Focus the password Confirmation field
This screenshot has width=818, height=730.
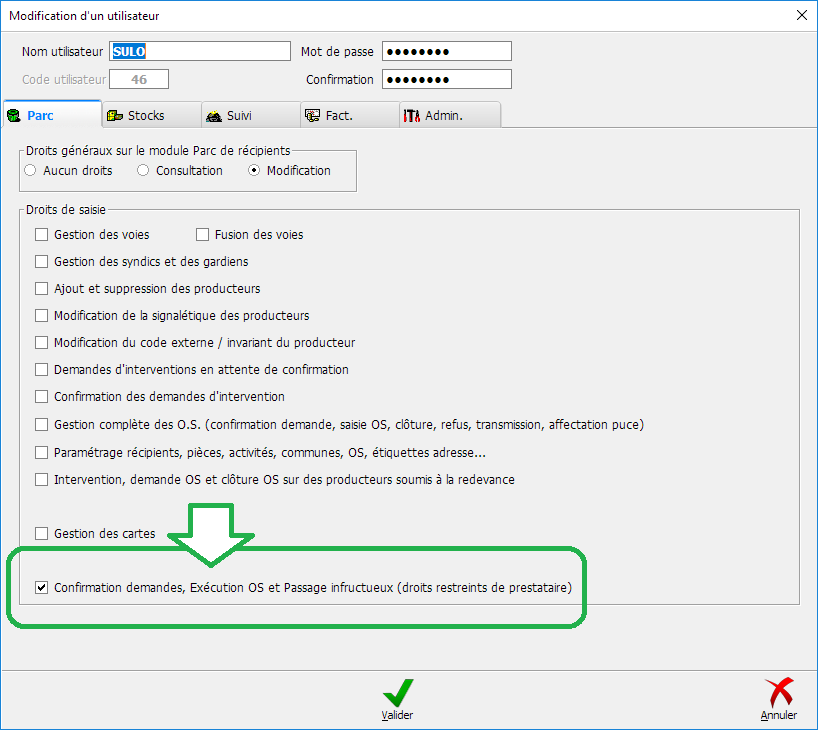pos(446,79)
